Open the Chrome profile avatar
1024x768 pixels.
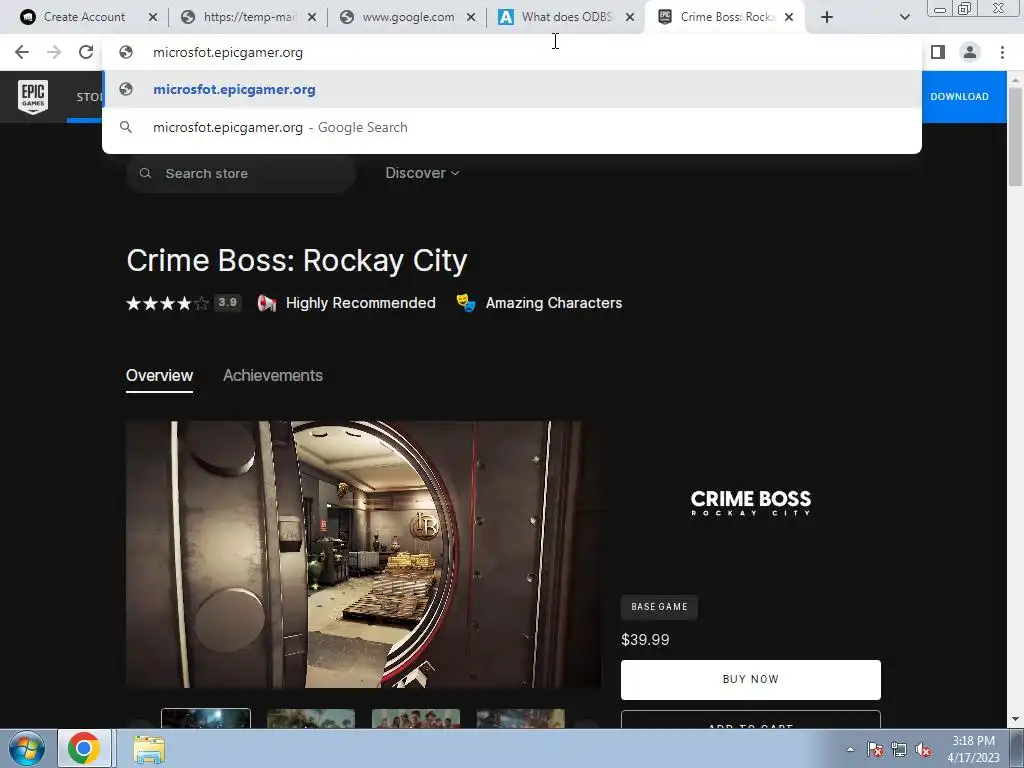tap(970, 52)
